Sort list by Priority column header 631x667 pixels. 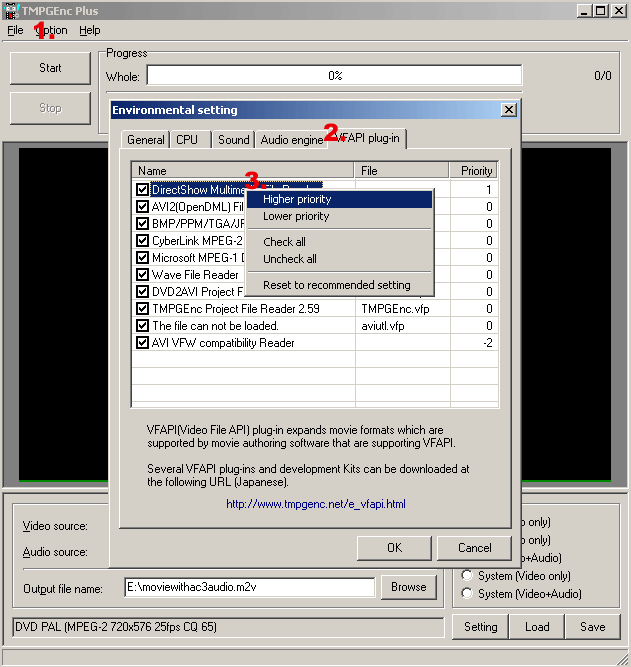click(x=476, y=171)
